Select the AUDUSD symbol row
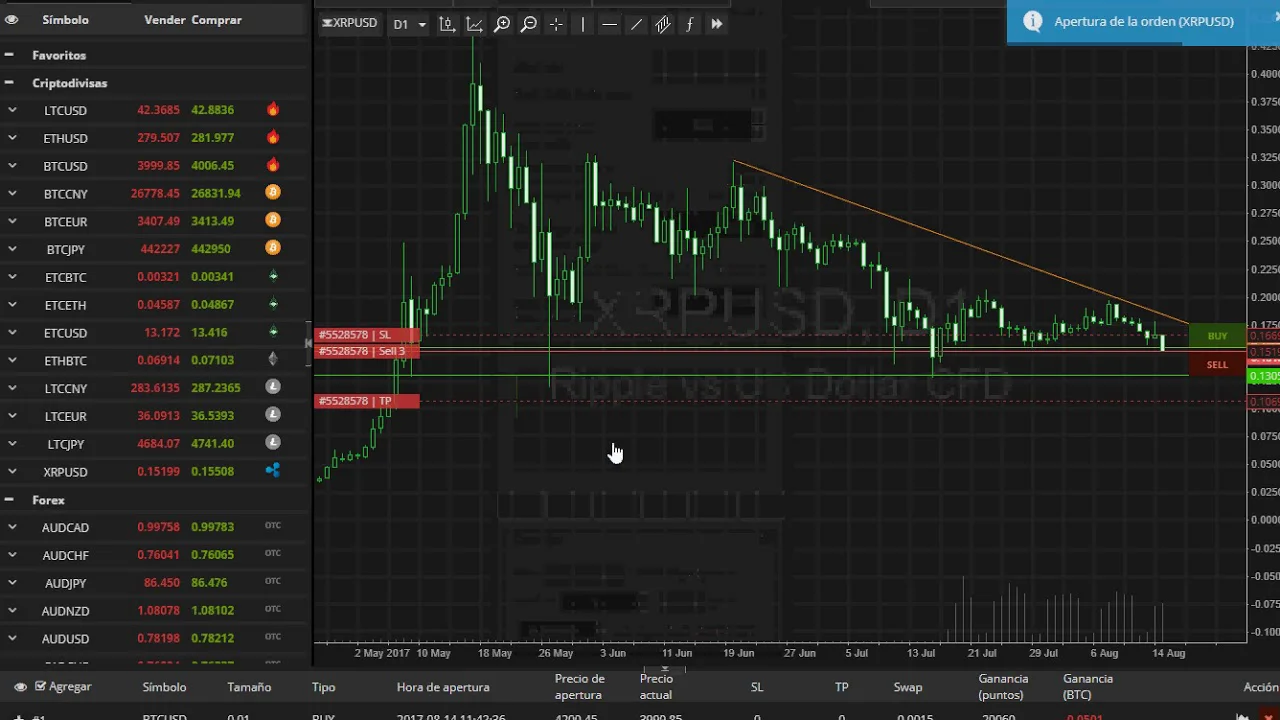 [155, 638]
